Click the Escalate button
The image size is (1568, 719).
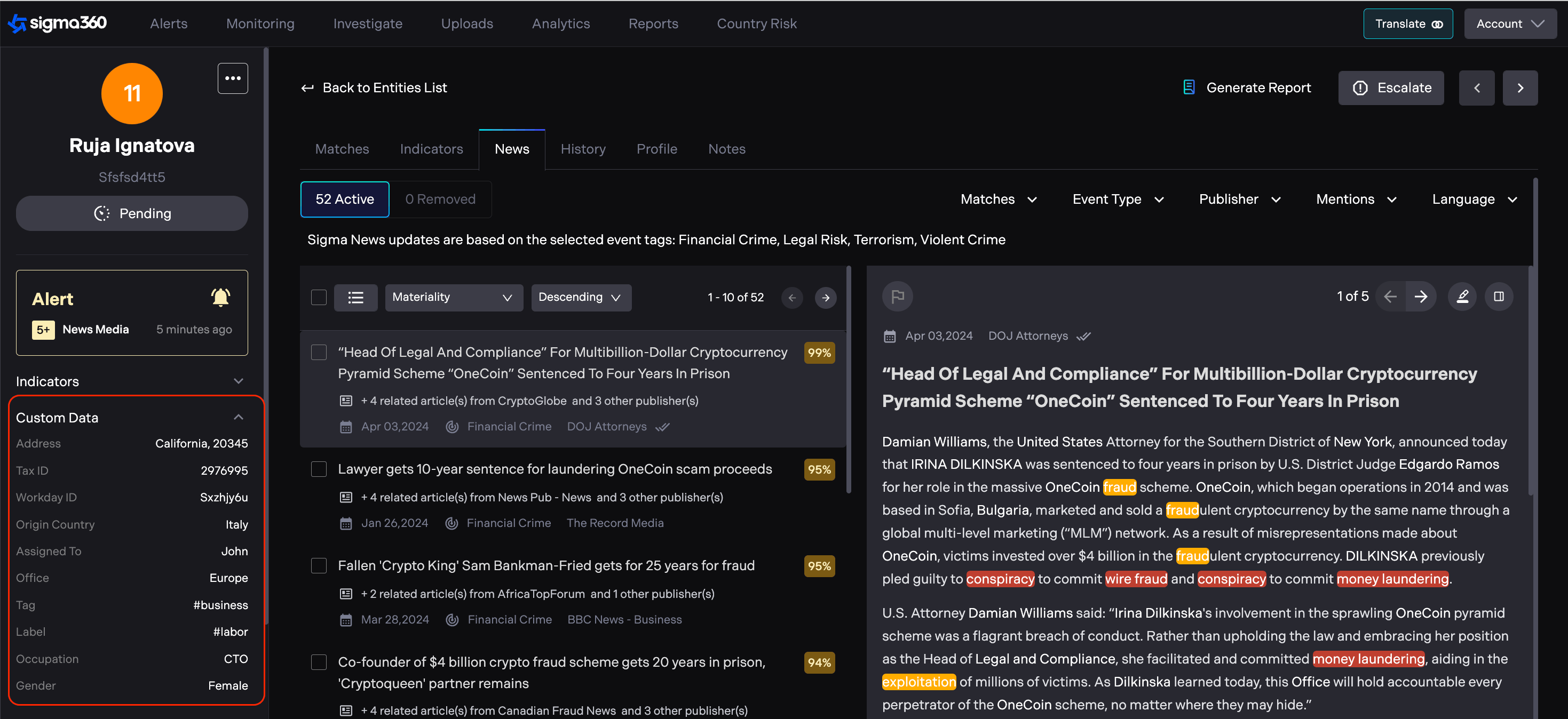pos(1391,88)
